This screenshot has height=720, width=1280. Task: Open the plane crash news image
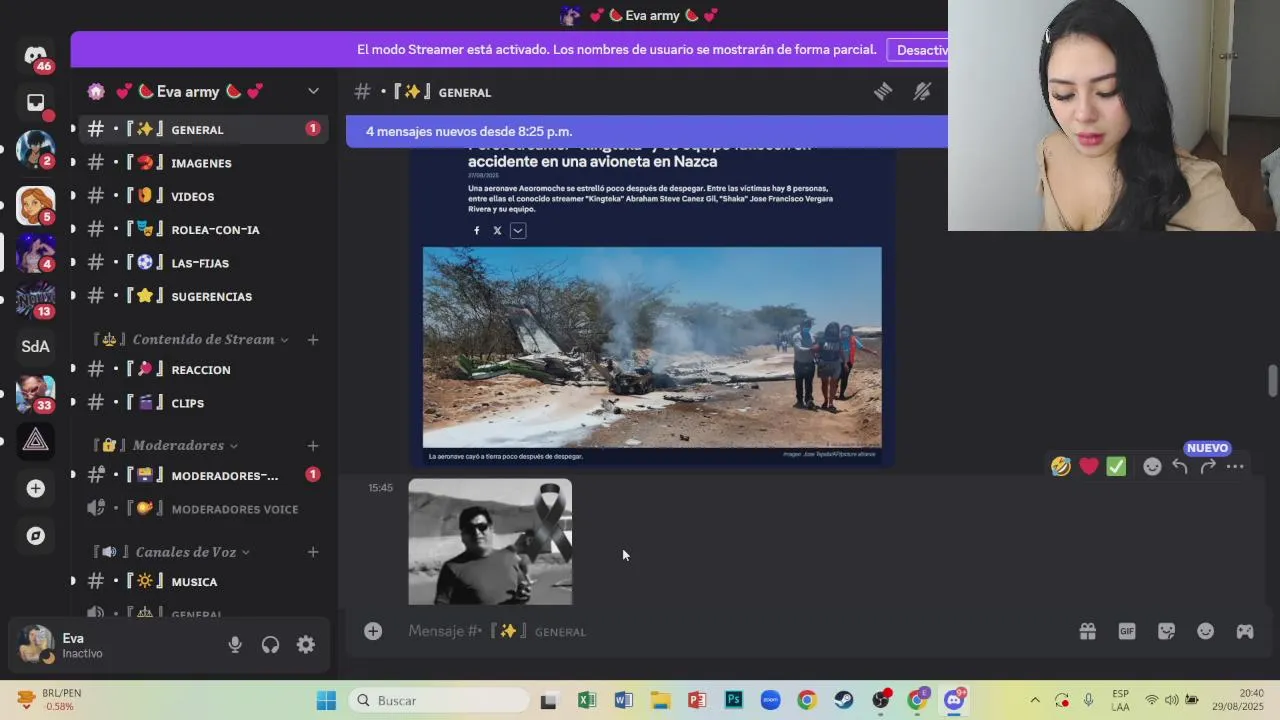[x=652, y=347]
